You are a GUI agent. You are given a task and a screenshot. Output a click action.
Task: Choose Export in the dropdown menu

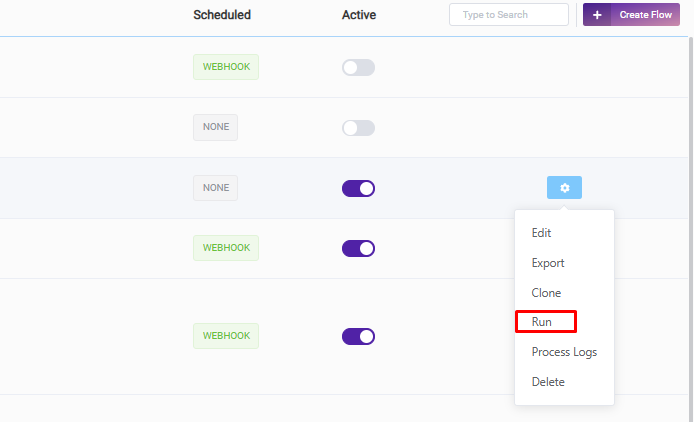tap(548, 263)
